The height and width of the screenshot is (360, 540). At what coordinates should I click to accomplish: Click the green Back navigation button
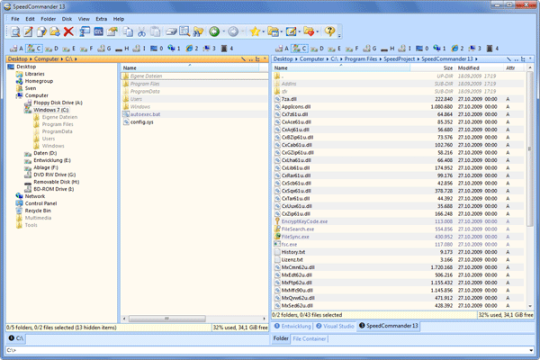click(214, 32)
